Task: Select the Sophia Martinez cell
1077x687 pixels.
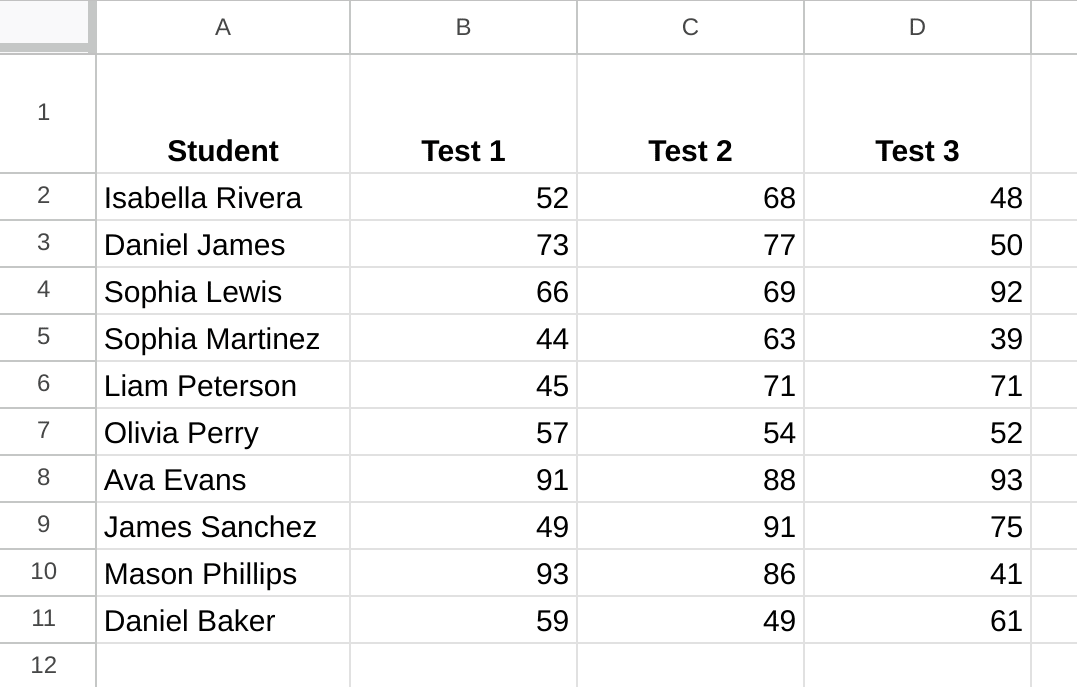Action: coord(223,338)
